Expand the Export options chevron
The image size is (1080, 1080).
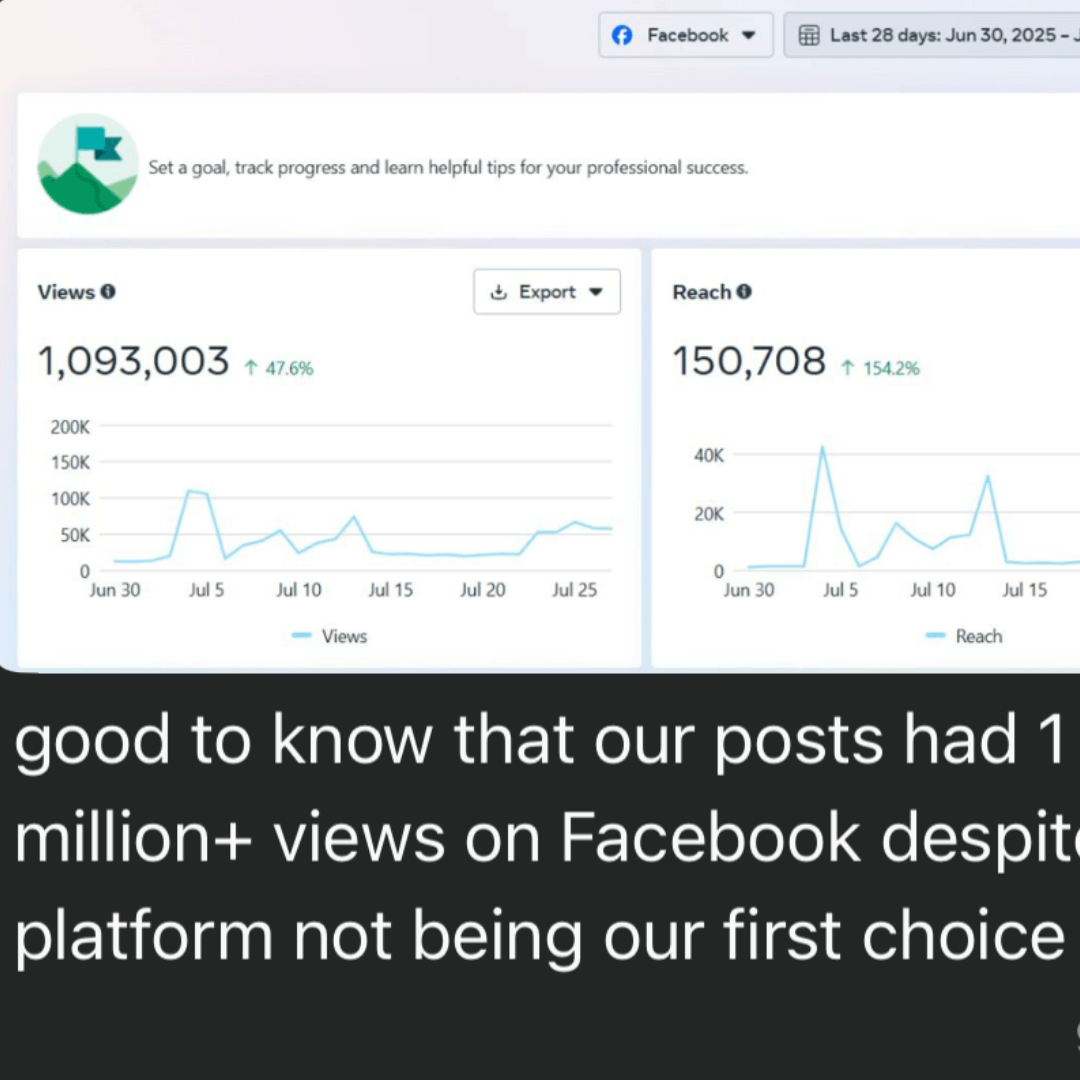click(x=595, y=292)
